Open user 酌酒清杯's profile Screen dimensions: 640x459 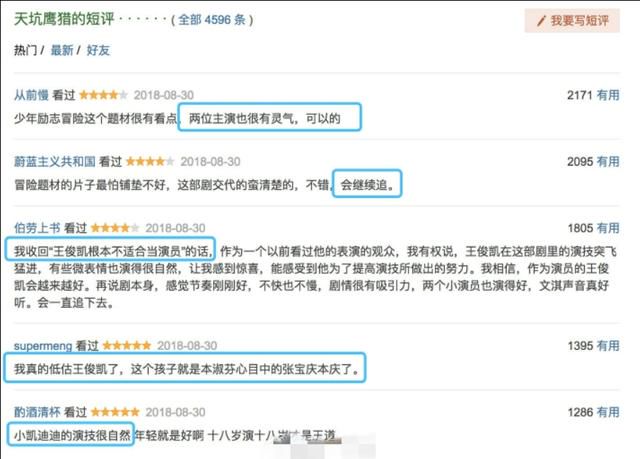pyautogui.click(x=37, y=412)
